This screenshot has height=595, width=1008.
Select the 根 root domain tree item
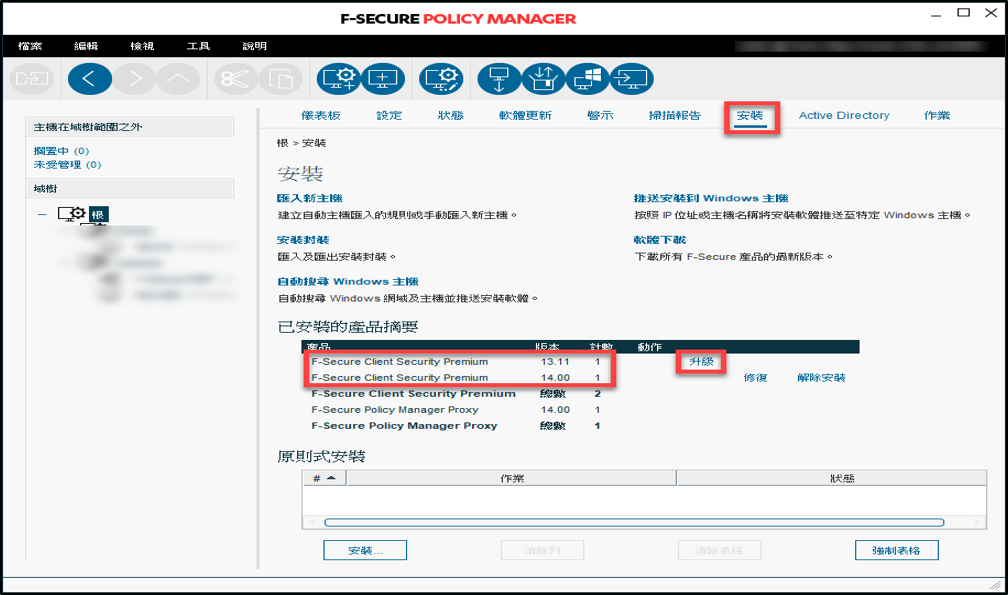(97, 214)
